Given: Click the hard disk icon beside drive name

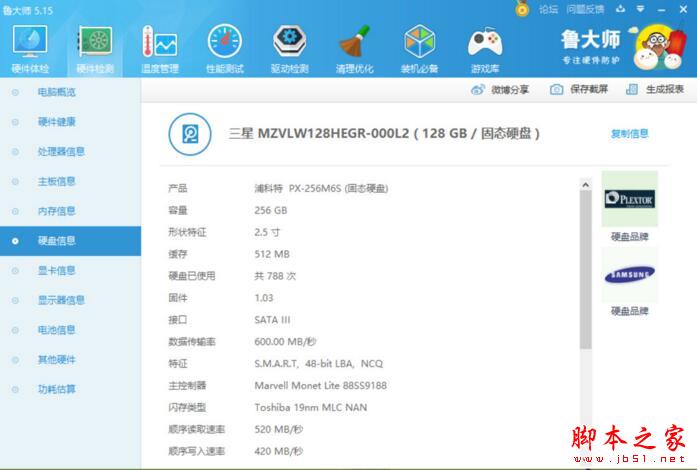Looking at the screenshot, I should tap(190, 134).
